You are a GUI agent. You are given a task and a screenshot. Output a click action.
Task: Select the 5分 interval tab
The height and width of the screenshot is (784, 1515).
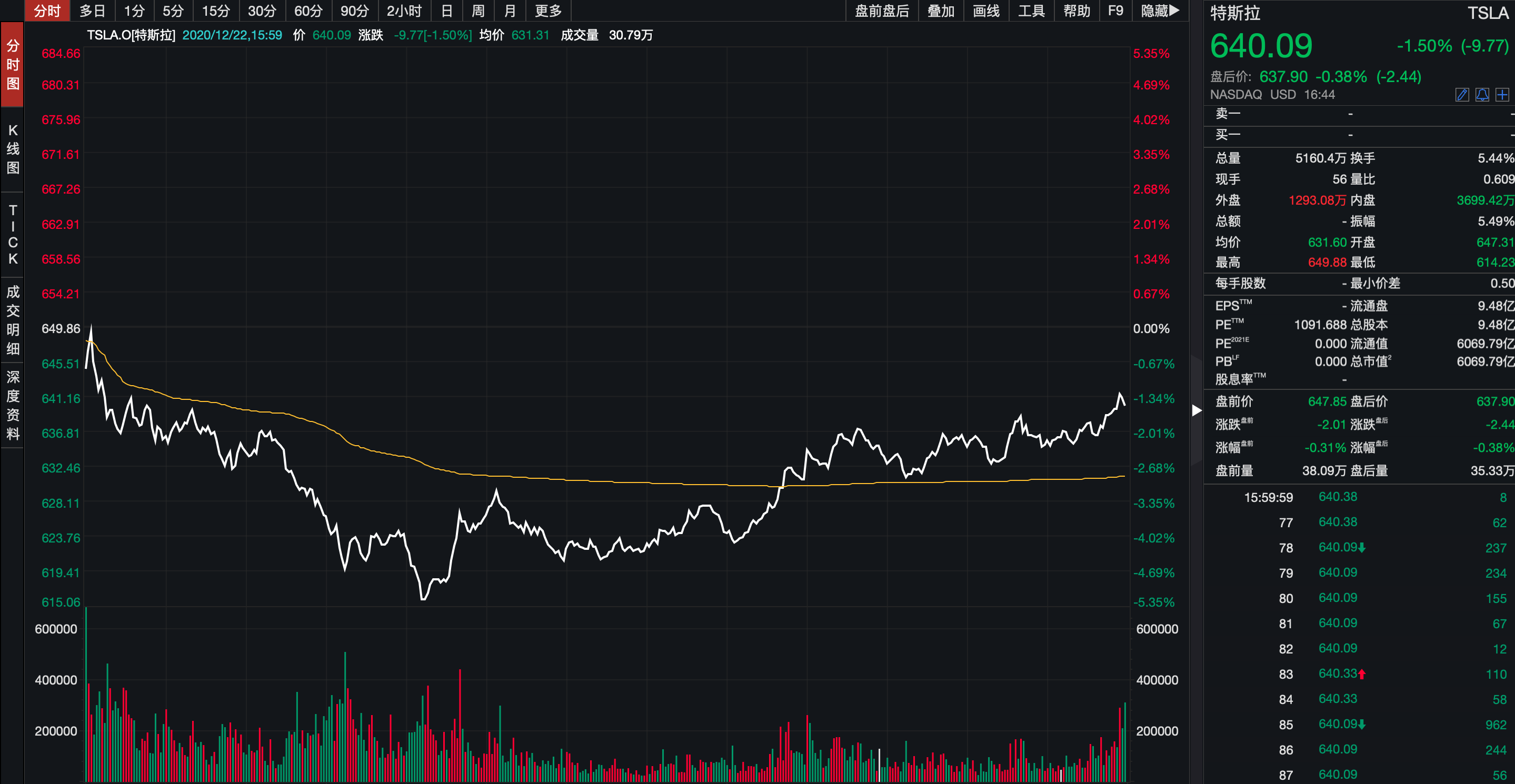[x=173, y=11]
